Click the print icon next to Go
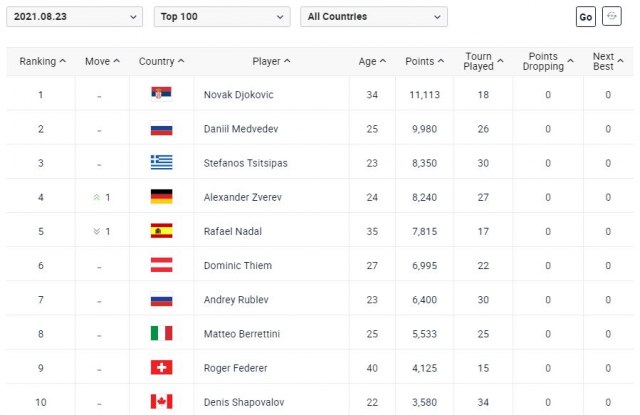The width and height of the screenshot is (640, 415). click(x=613, y=18)
